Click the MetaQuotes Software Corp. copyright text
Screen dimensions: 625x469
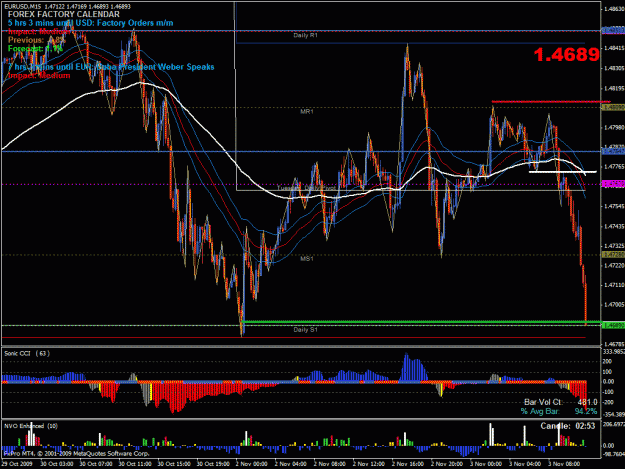pos(77,453)
